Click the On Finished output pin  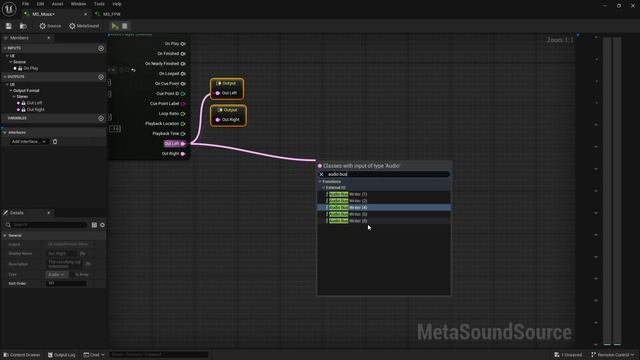pos(183,54)
